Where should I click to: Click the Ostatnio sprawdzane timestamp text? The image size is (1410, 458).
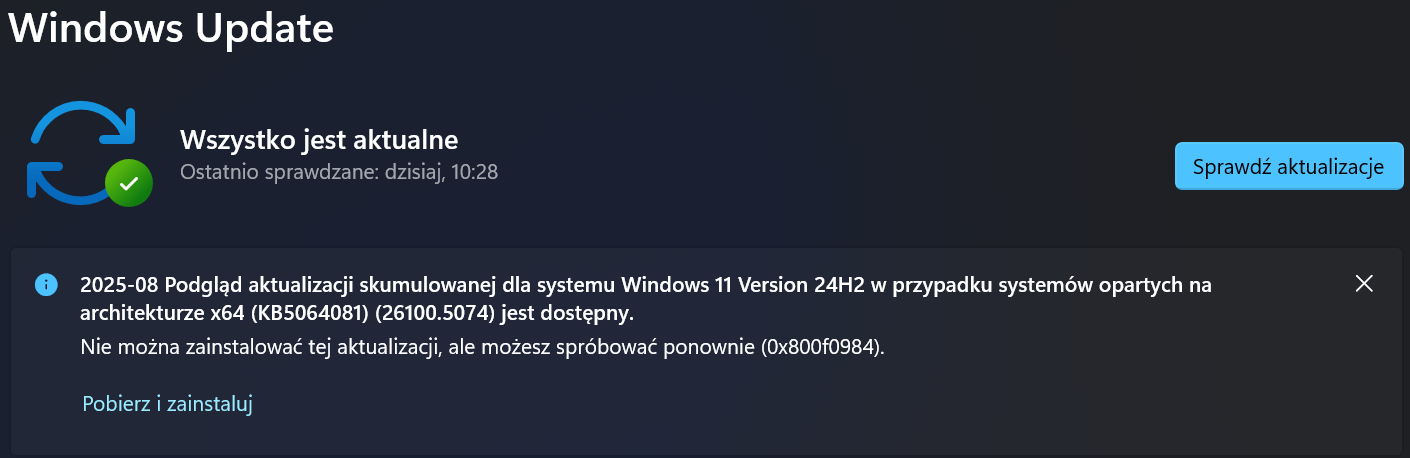338,172
